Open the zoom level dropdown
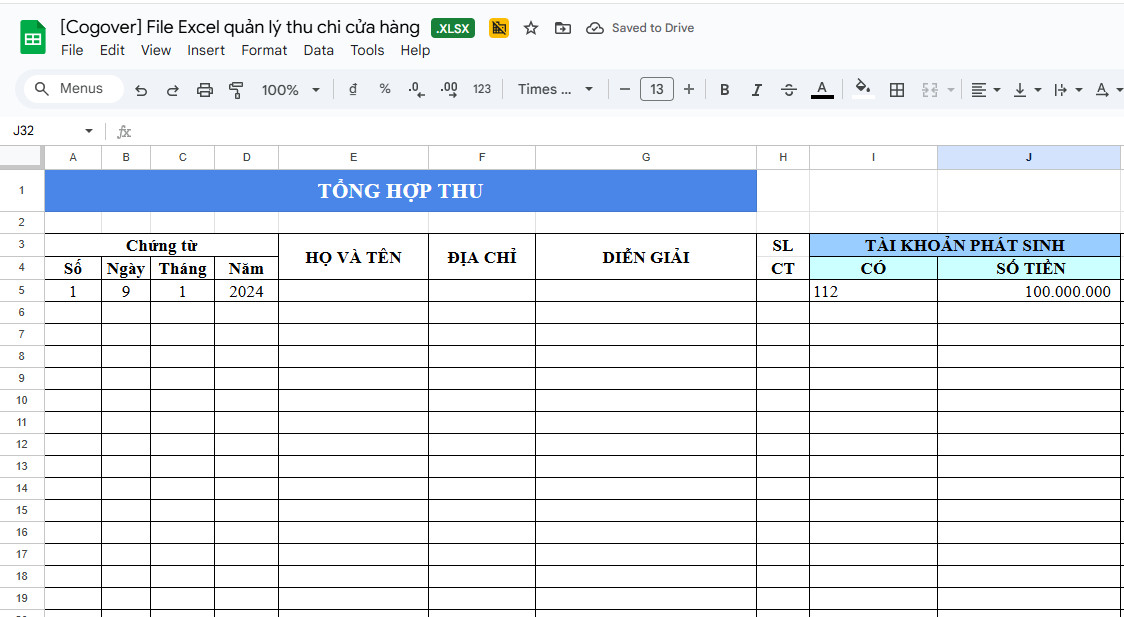1124x617 pixels. pos(290,89)
